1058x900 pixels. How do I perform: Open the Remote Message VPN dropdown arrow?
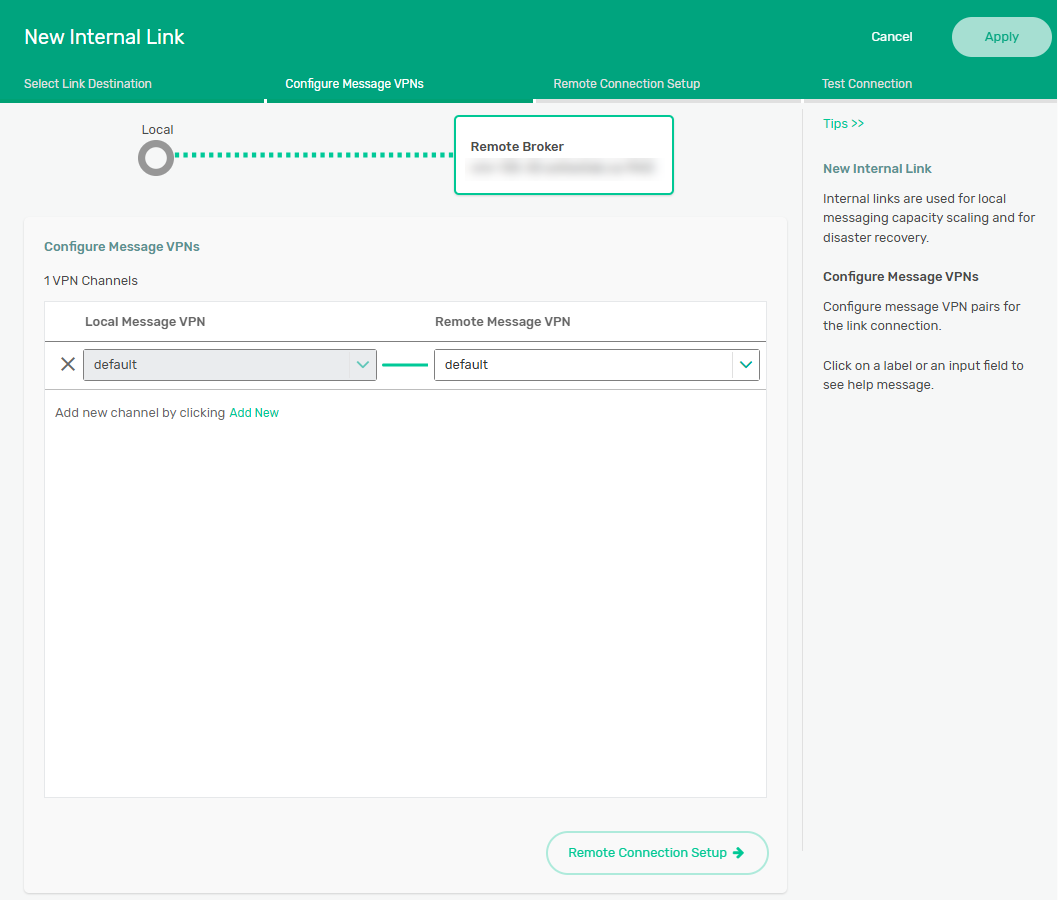coord(745,365)
